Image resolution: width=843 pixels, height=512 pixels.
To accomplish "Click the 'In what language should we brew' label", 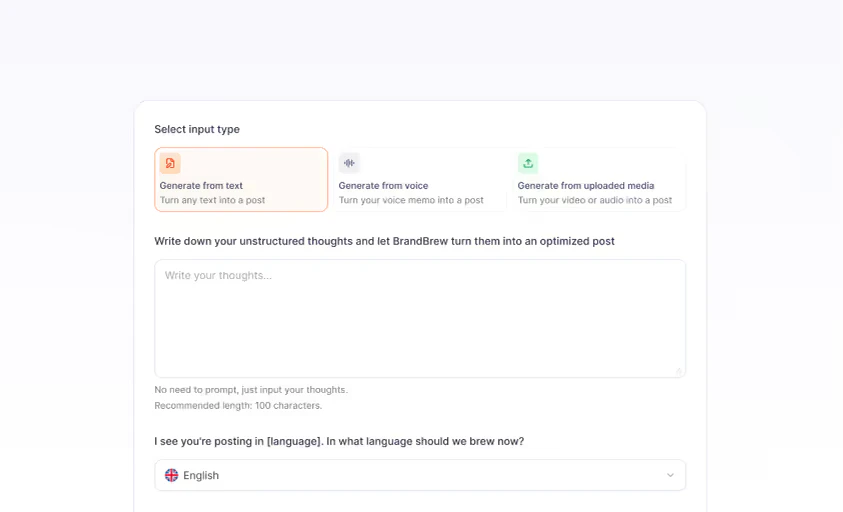I will click(x=339, y=441).
